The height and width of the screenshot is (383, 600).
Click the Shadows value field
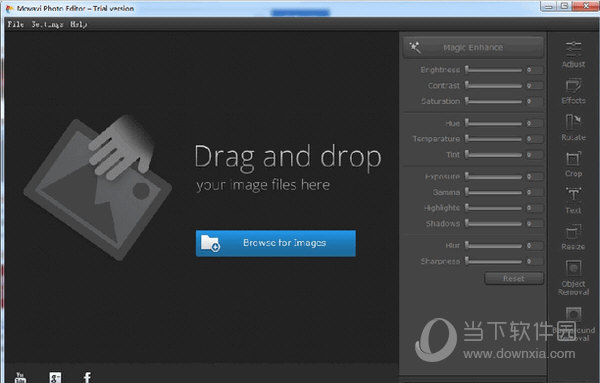tap(534, 223)
